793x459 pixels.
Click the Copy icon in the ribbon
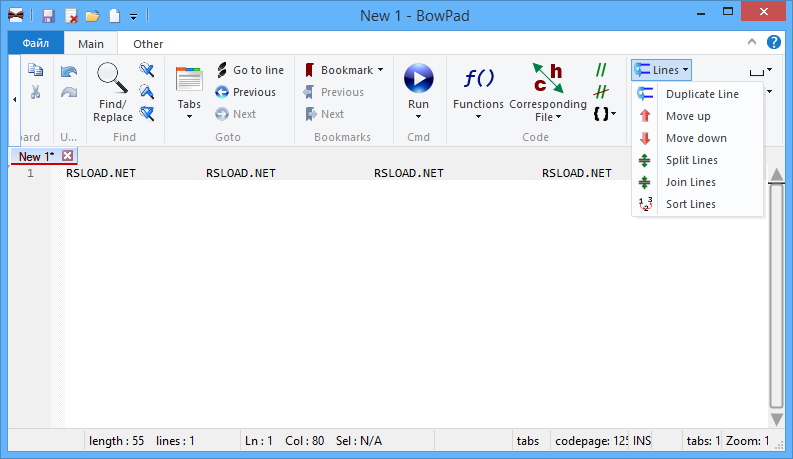(35, 70)
